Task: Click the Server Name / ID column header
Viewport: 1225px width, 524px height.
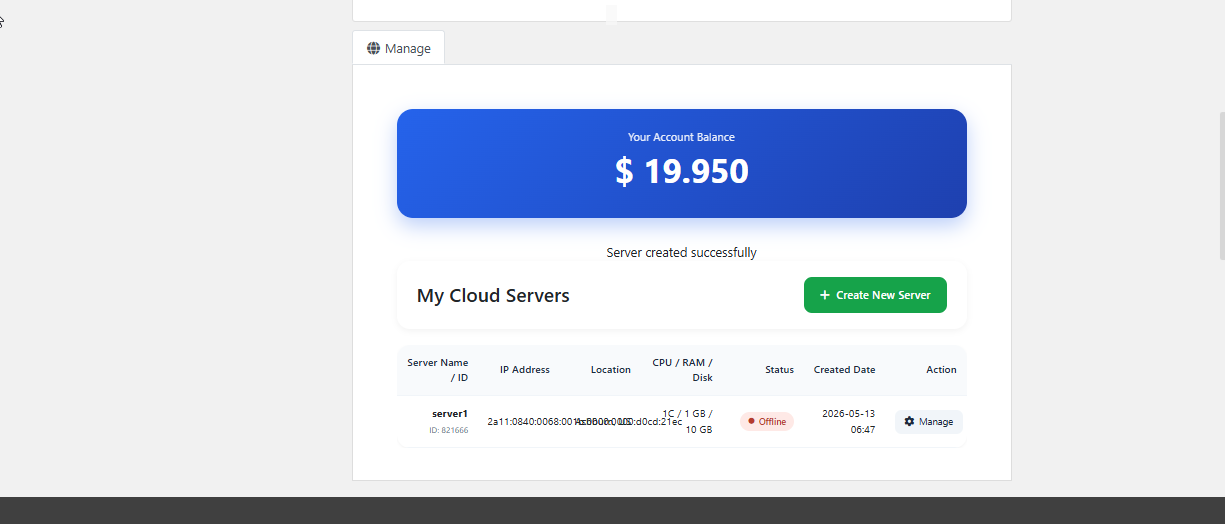Action: pyautogui.click(x=438, y=370)
